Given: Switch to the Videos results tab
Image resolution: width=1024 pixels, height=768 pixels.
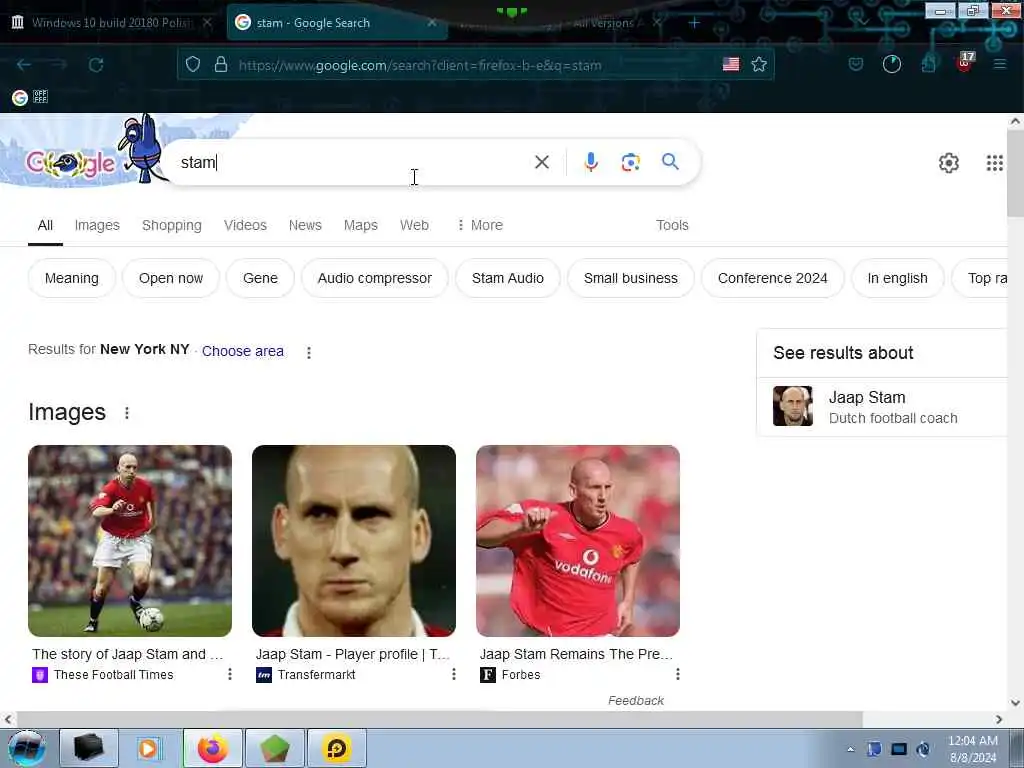Looking at the screenshot, I should pyautogui.click(x=245, y=225).
